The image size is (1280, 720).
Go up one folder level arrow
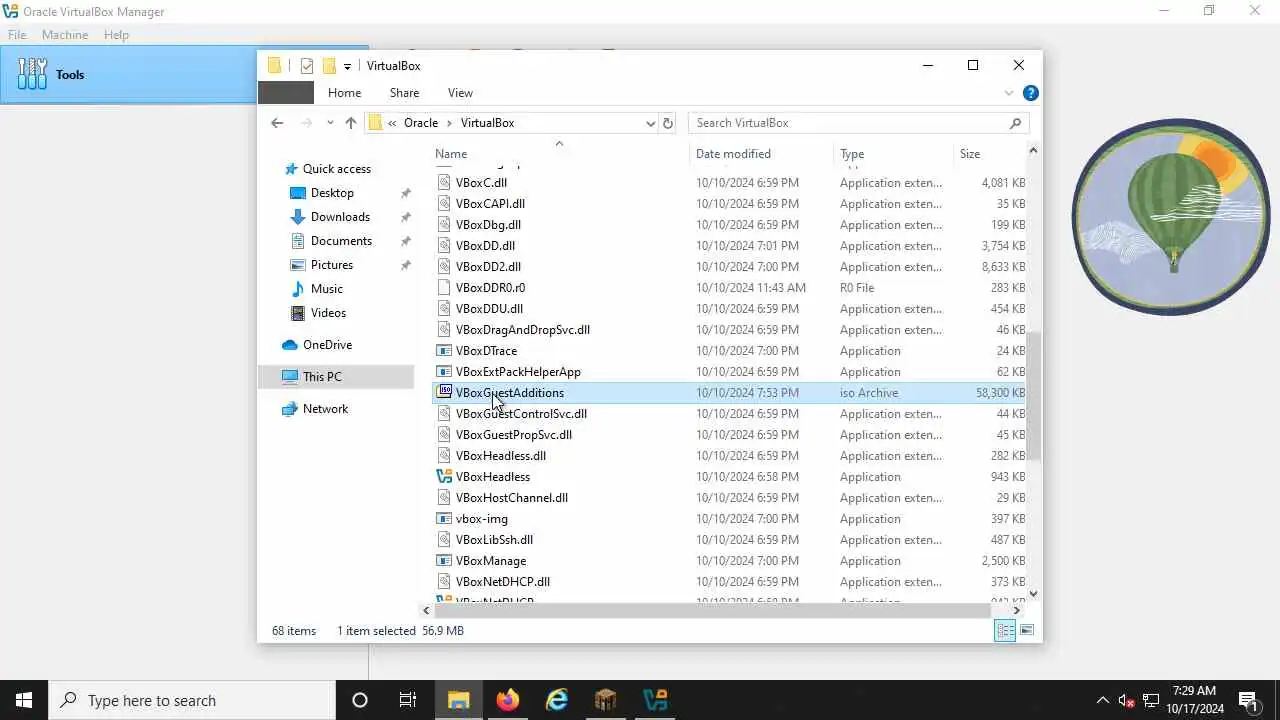click(x=350, y=123)
